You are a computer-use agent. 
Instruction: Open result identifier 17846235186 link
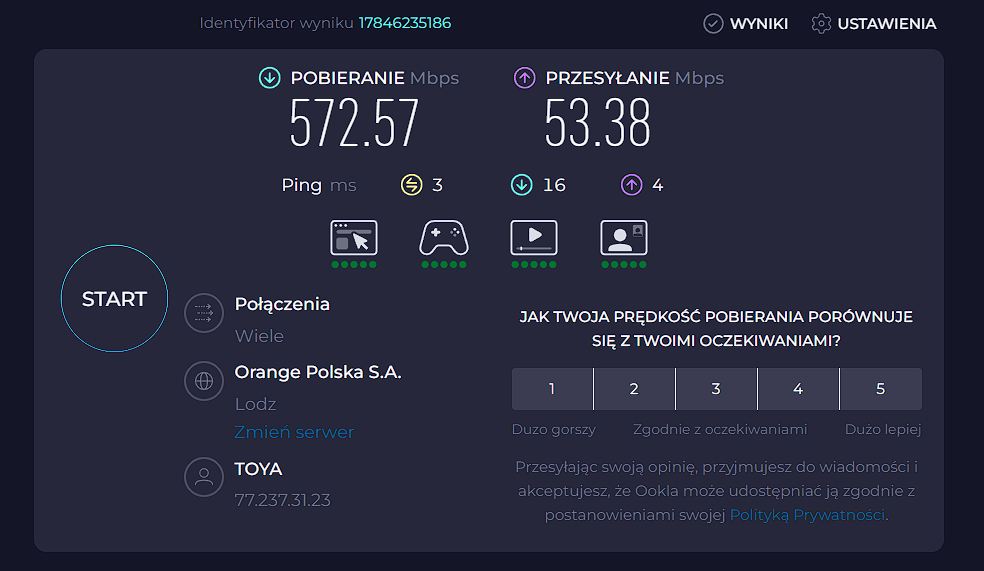tap(405, 23)
